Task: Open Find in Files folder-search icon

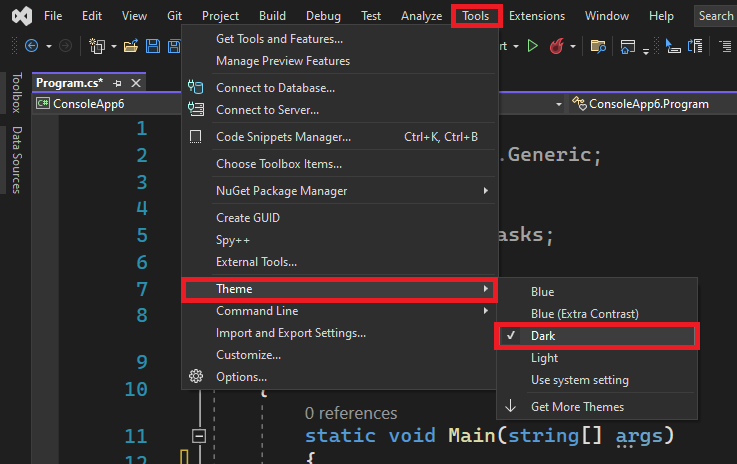Action: (x=598, y=46)
